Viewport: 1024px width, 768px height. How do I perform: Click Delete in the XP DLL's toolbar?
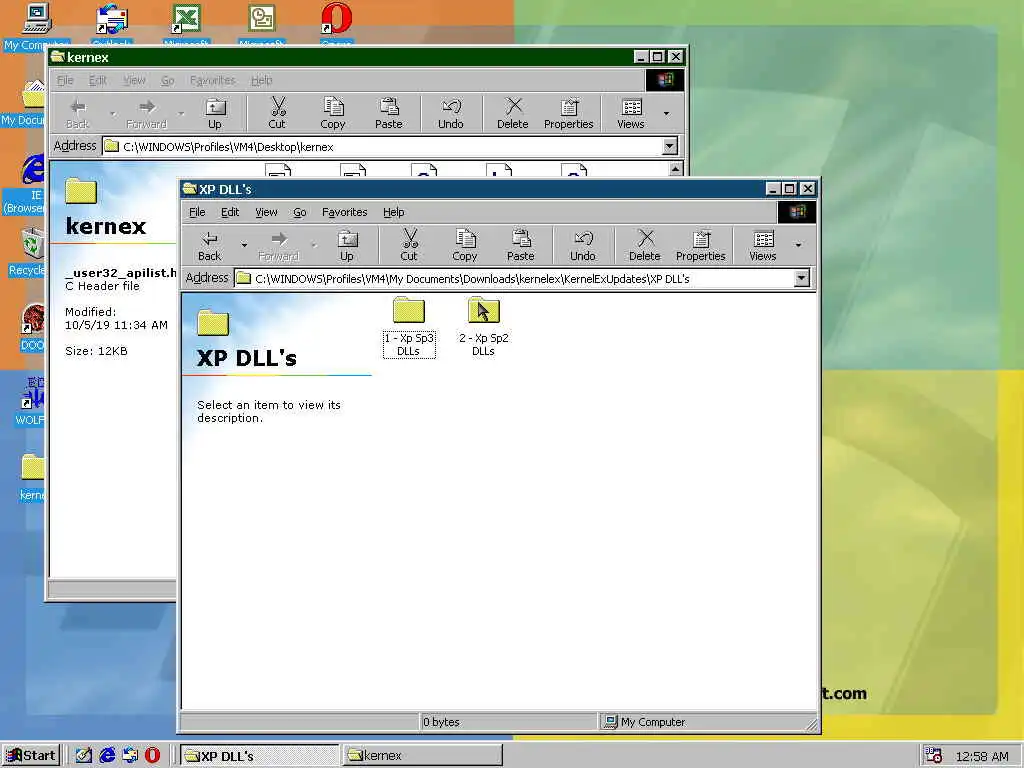pos(645,246)
